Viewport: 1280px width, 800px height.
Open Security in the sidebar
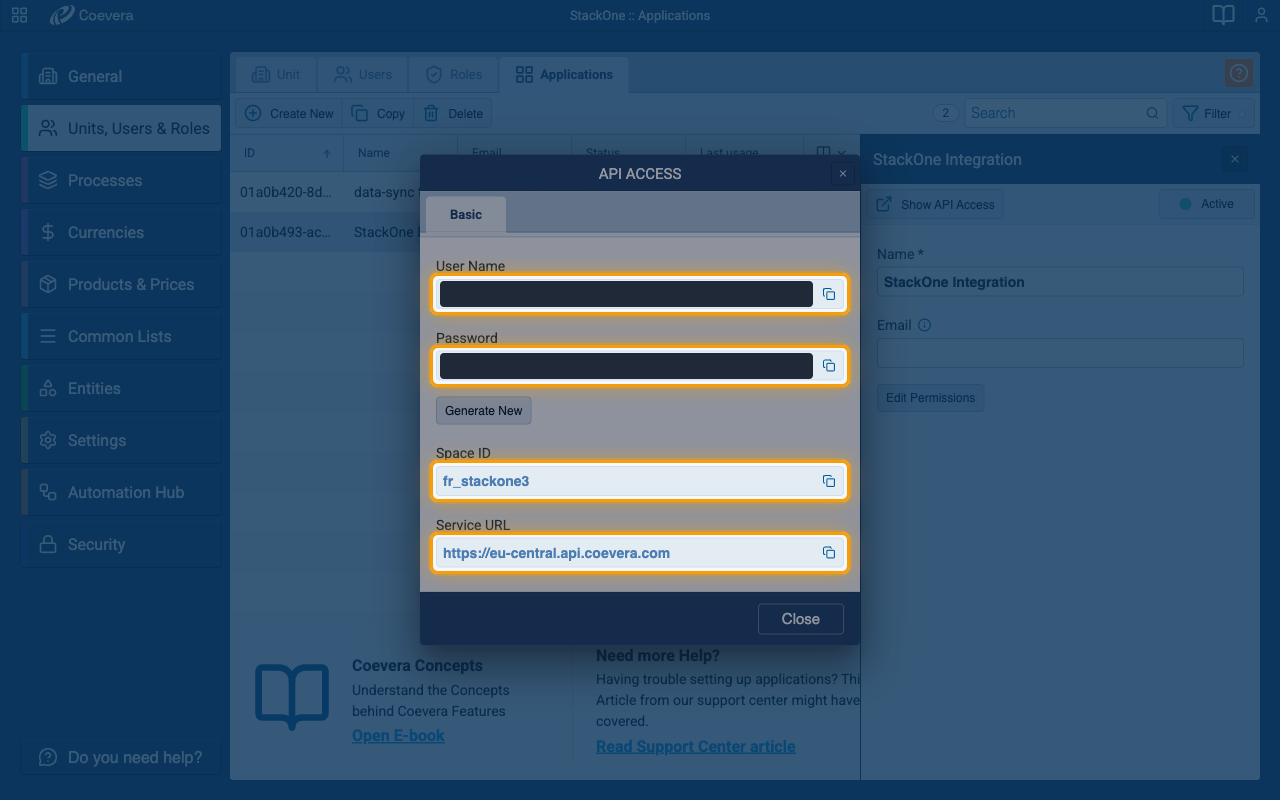(x=121, y=545)
